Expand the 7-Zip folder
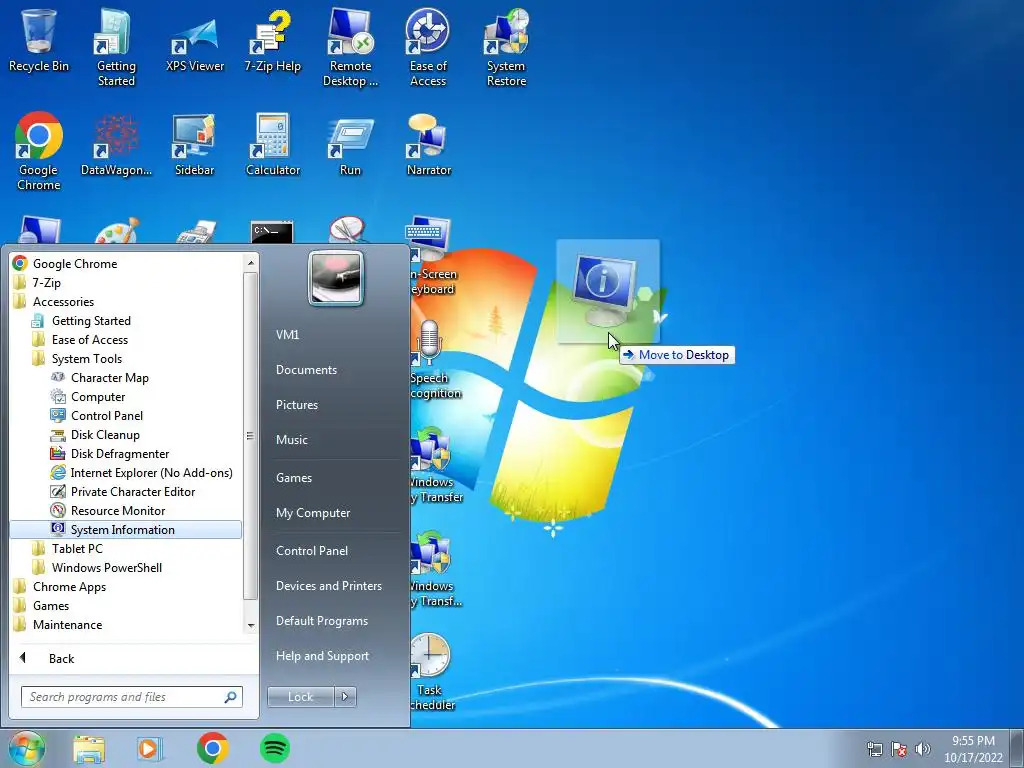 [x=46, y=283]
